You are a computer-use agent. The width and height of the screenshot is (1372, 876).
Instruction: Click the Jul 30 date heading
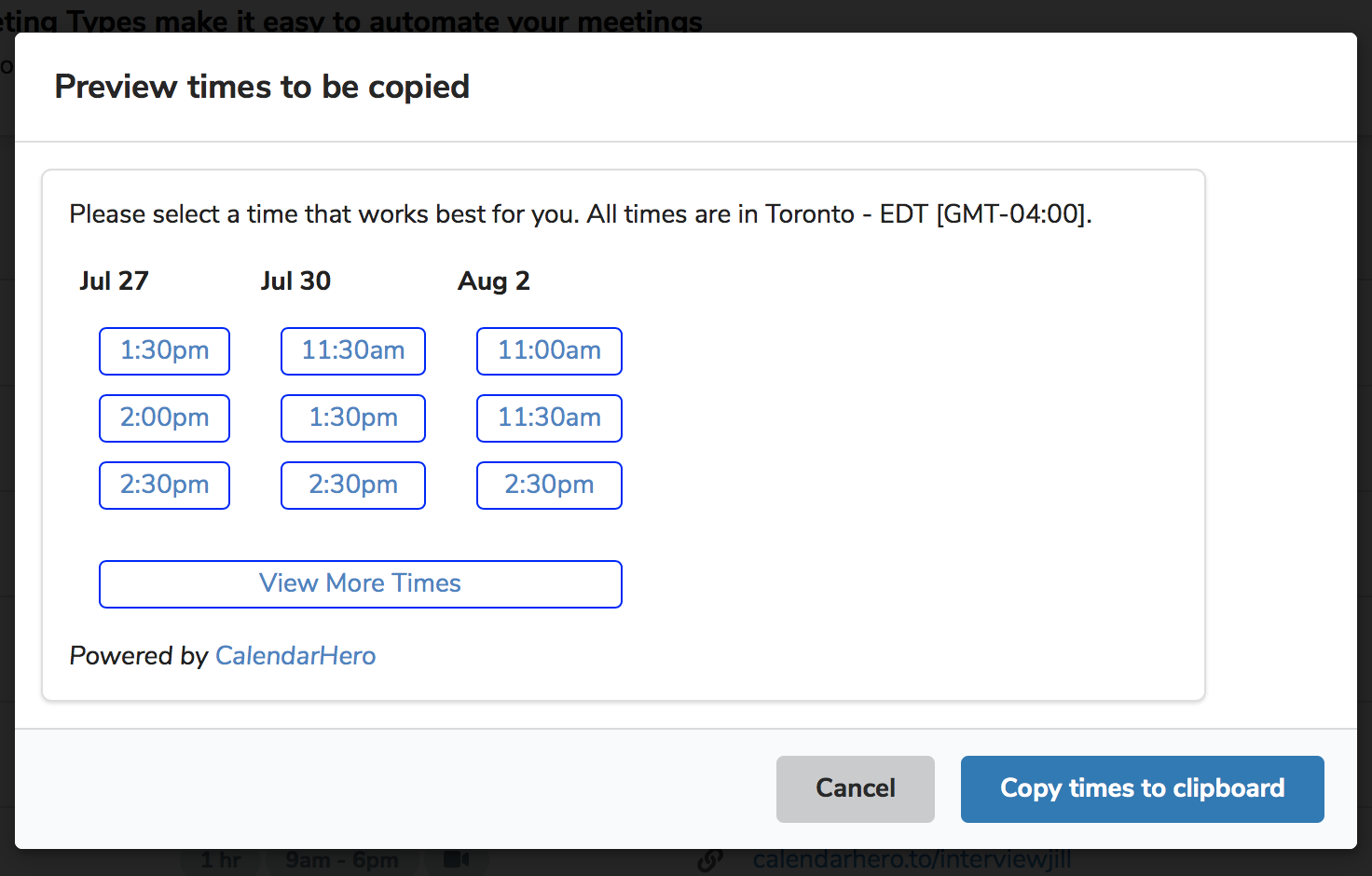pyautogui.click(x=295, y=281)
